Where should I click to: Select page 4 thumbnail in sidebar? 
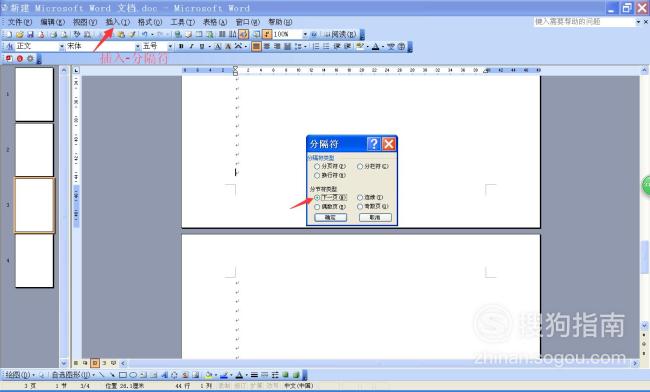click(34, 261)
